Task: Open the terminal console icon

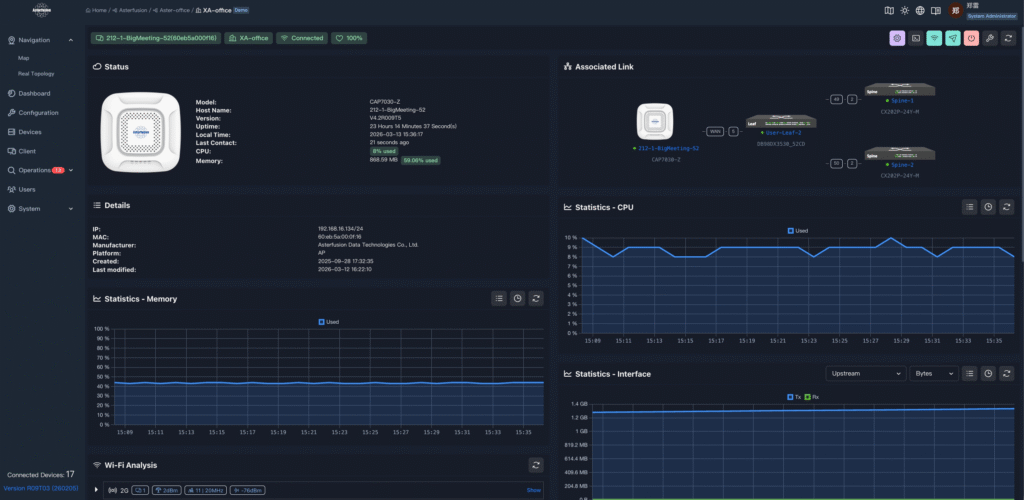Action: pos(916,38)
